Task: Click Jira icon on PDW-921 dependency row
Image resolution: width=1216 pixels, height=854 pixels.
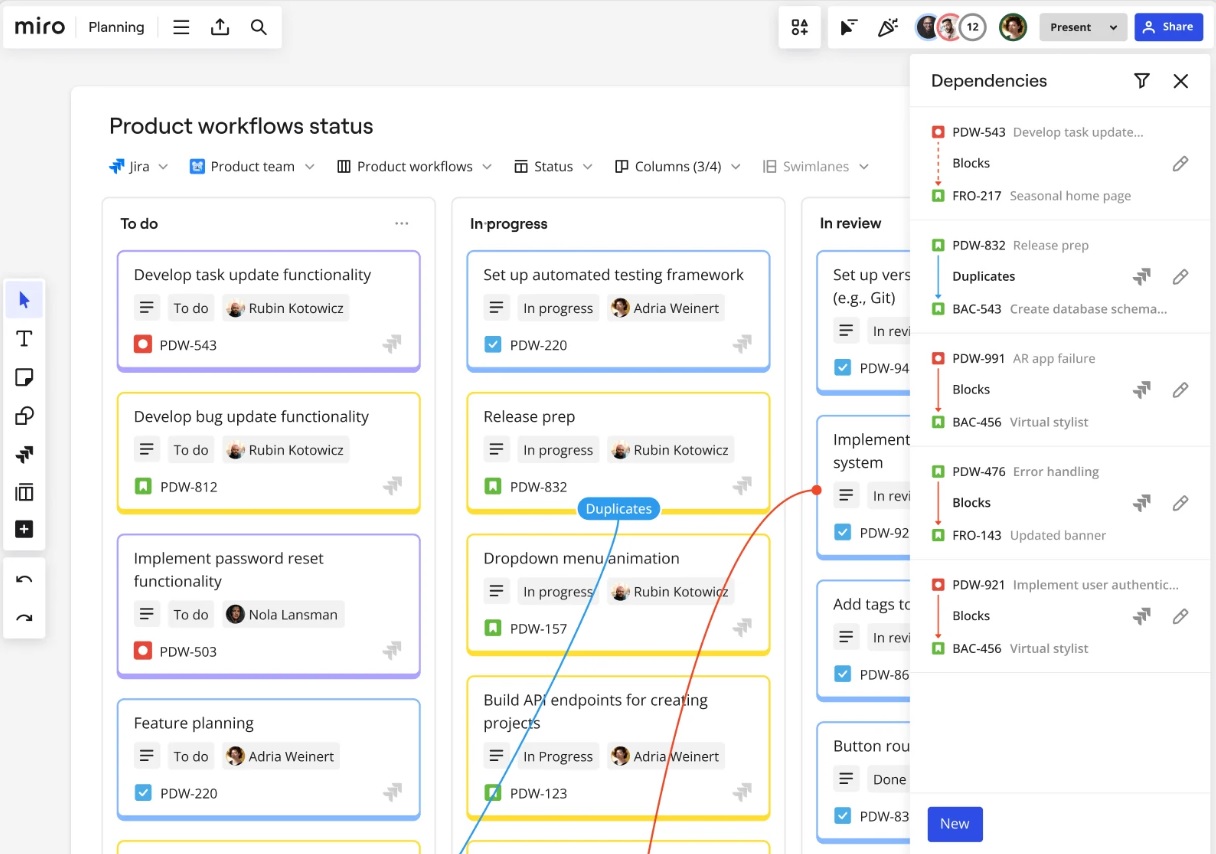Action: [x=1142, y=616]
